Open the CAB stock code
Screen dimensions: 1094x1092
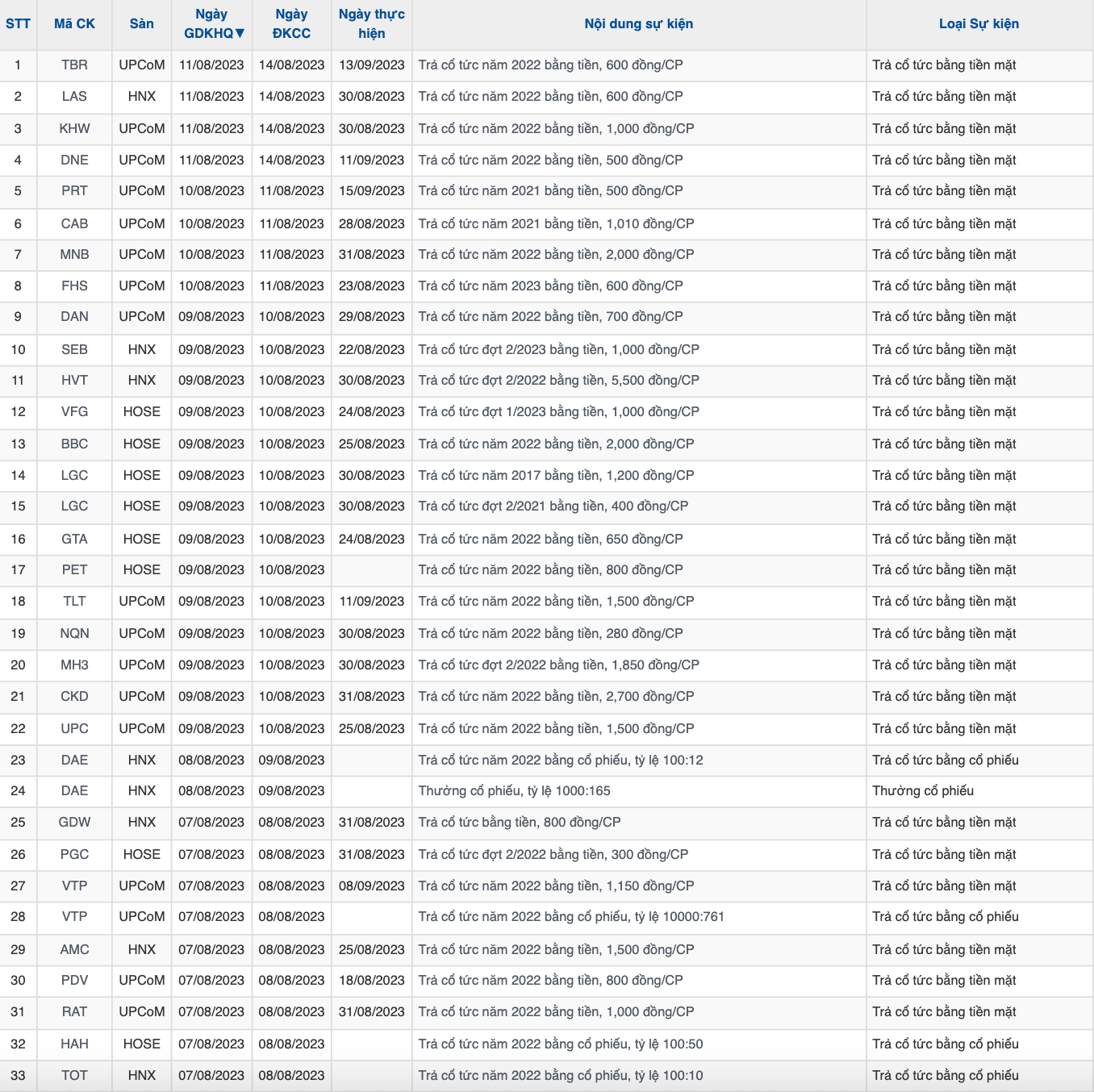pyautogui.click(x=74, y=224)
